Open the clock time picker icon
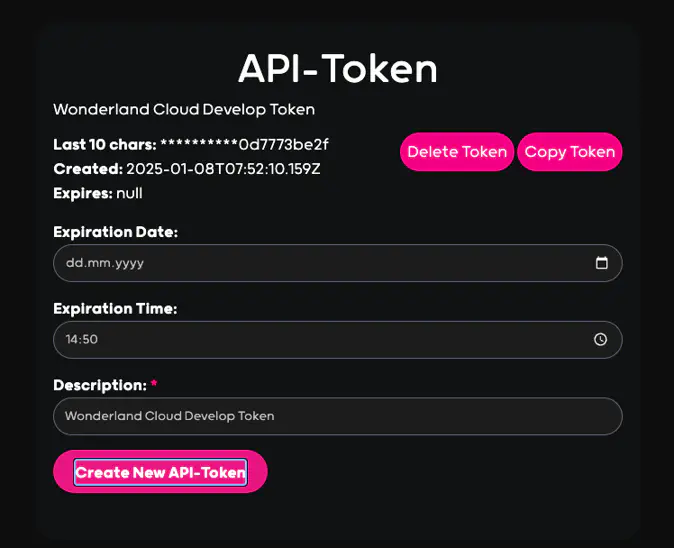Viewport: 674px width, 548px height. point(601,339)
